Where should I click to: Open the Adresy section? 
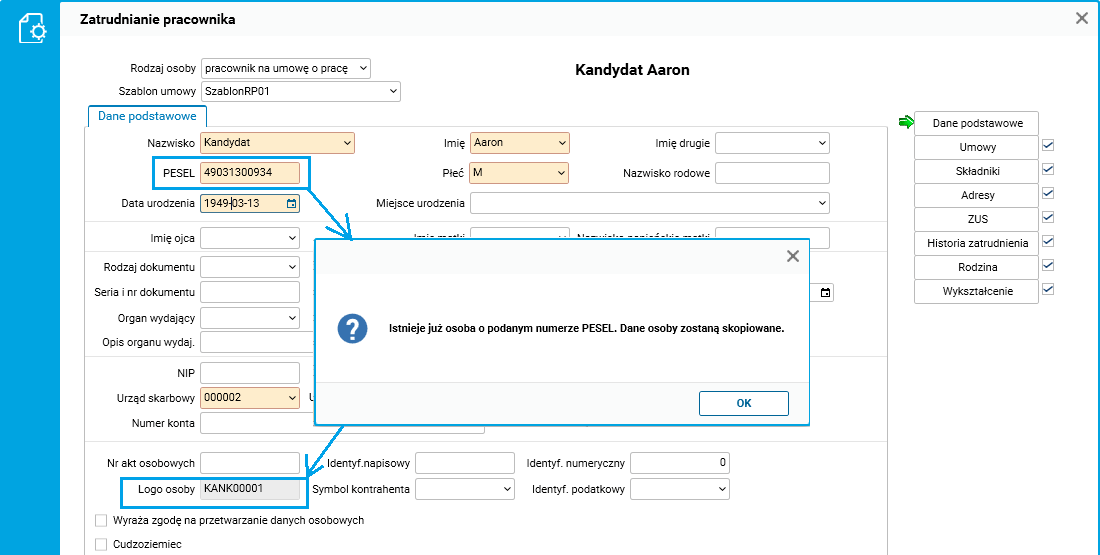[976, 195]
